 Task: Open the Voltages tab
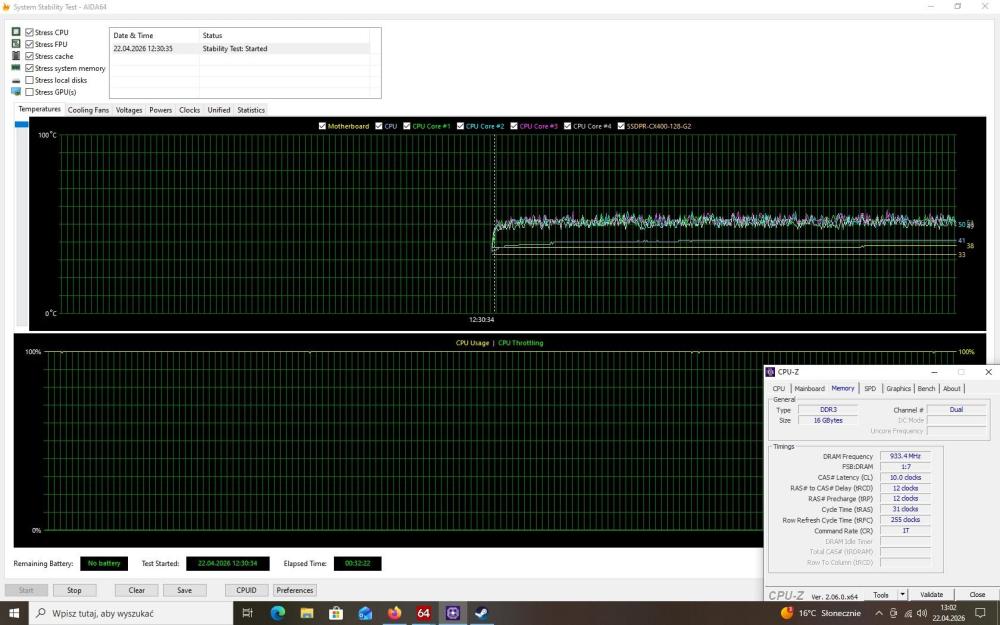coord(129,110)
